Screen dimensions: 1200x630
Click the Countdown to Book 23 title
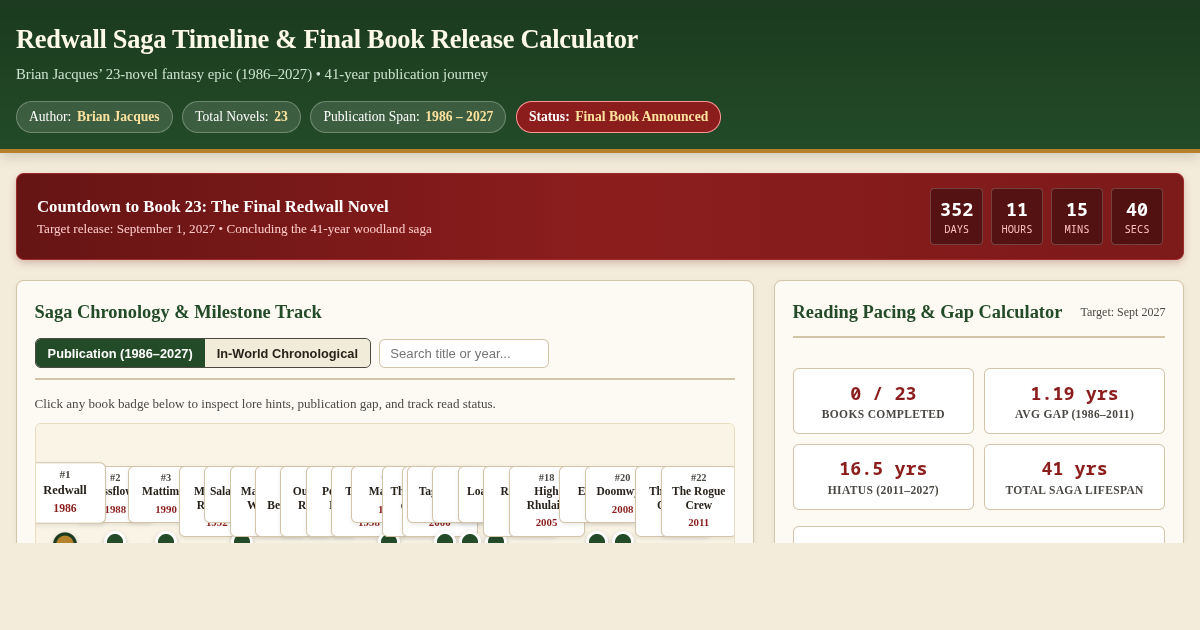(x=213, y=207)
